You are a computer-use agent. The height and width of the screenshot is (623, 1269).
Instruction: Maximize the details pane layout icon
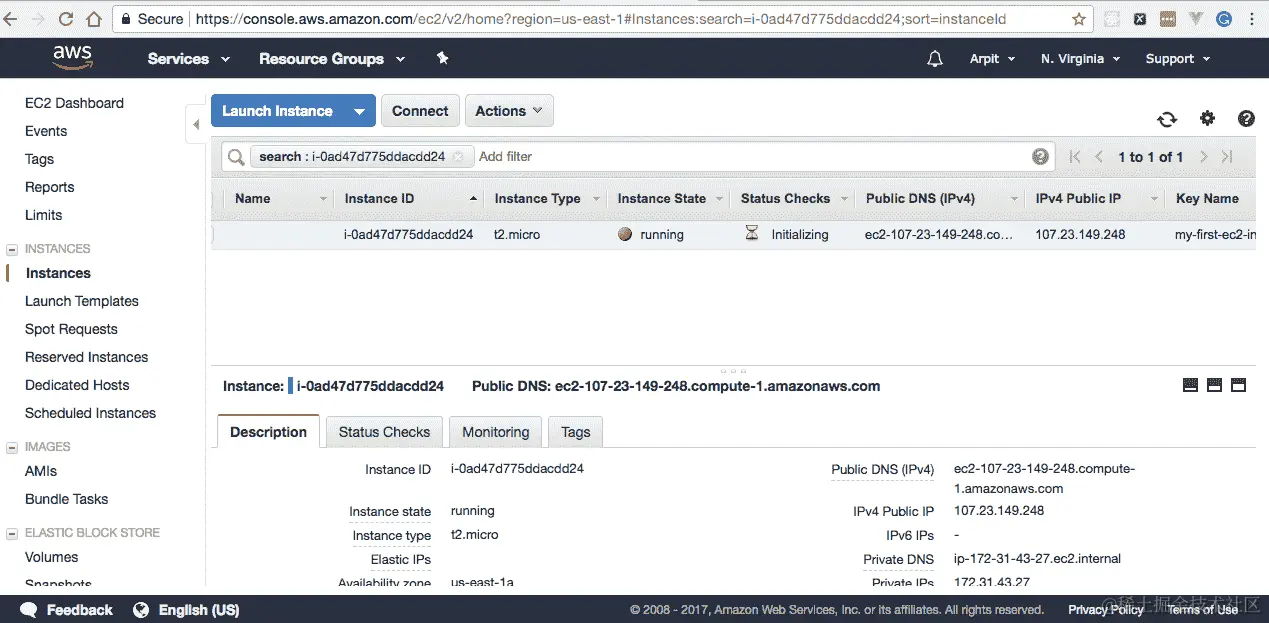click(x=1238, y=385)
